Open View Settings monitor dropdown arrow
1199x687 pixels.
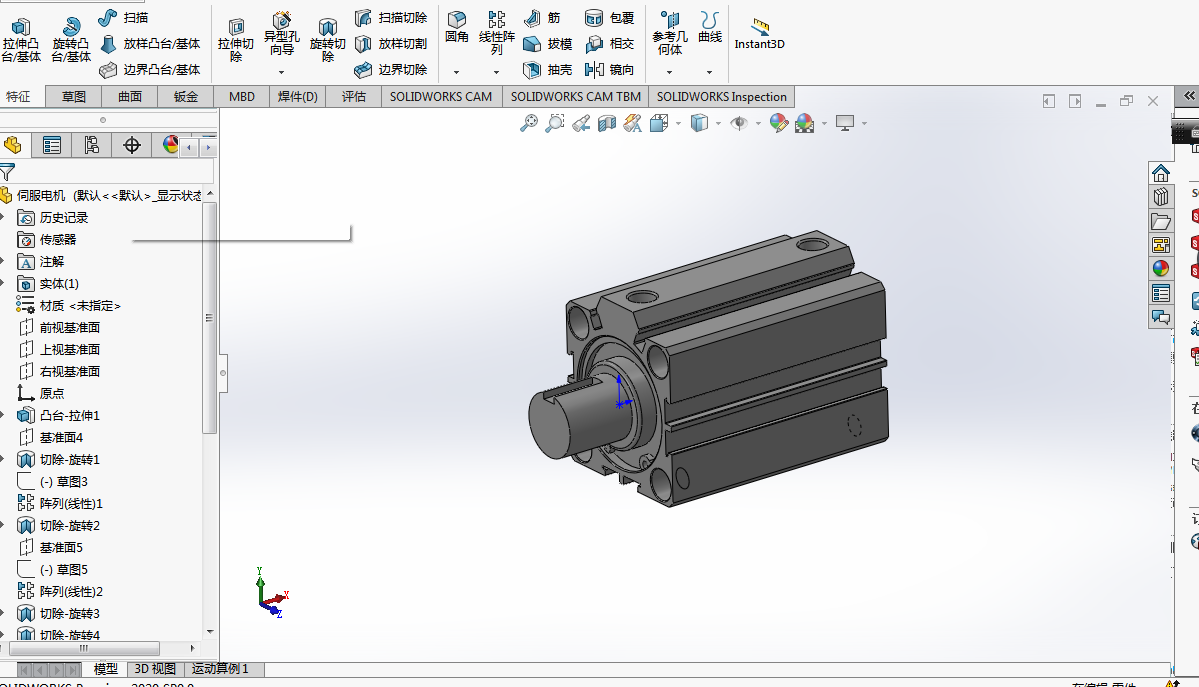coord(864,123)
